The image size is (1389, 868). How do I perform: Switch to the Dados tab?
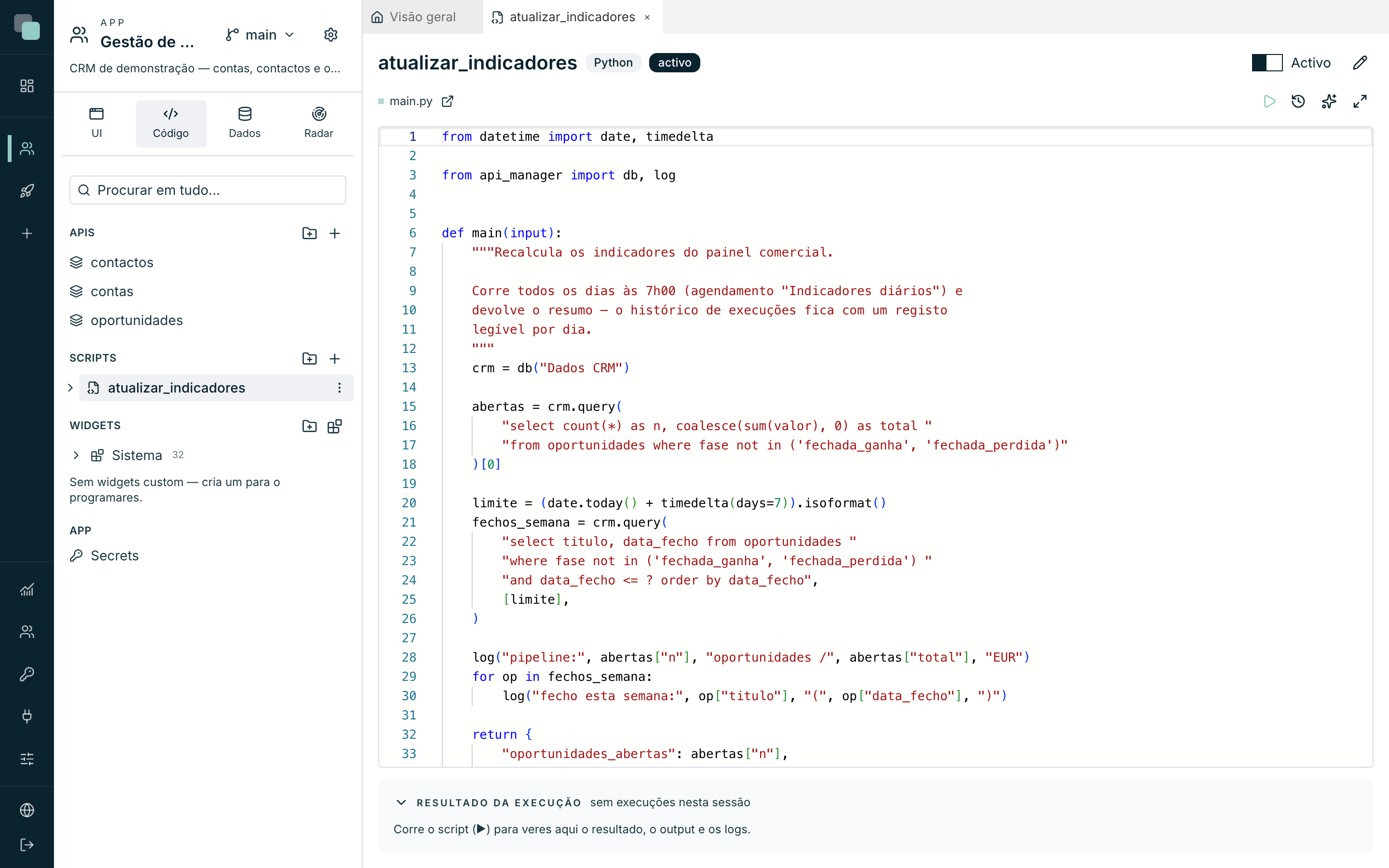[245, 123]
